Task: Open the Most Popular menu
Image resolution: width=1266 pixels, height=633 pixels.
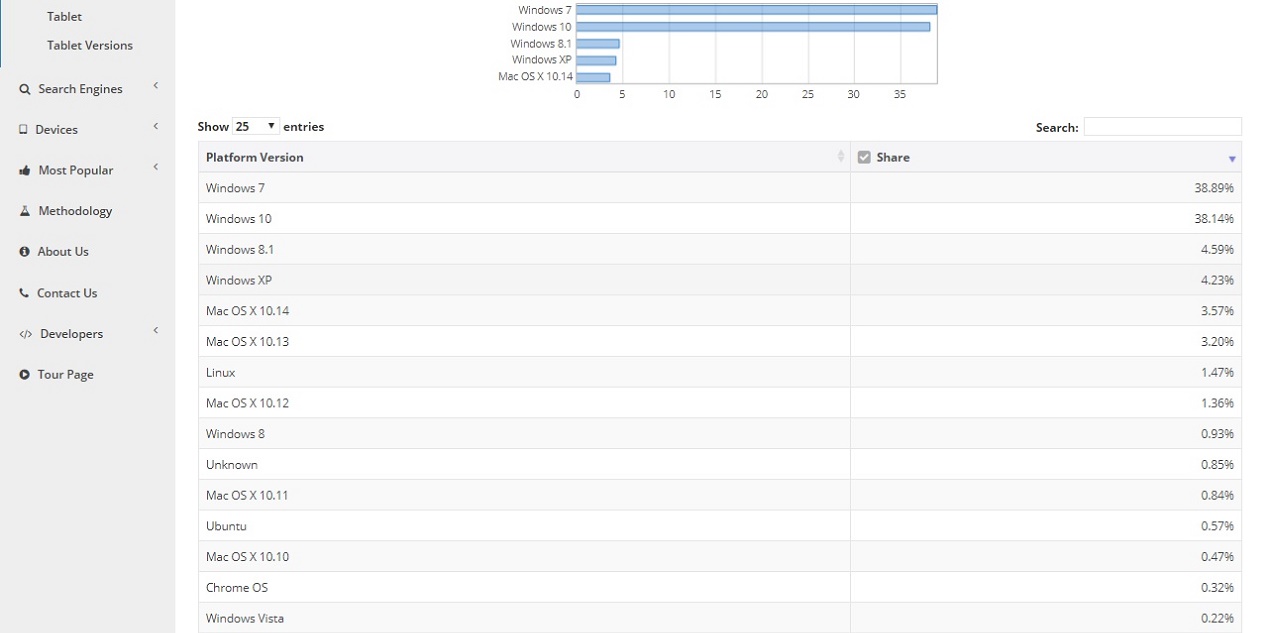Action: [x=76, y=171]
